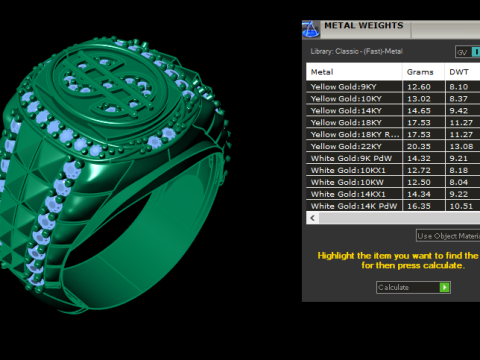This screenshot has width=480, height=360.
Task: Click the 14.32 grams value
Action: click(419, 159)
